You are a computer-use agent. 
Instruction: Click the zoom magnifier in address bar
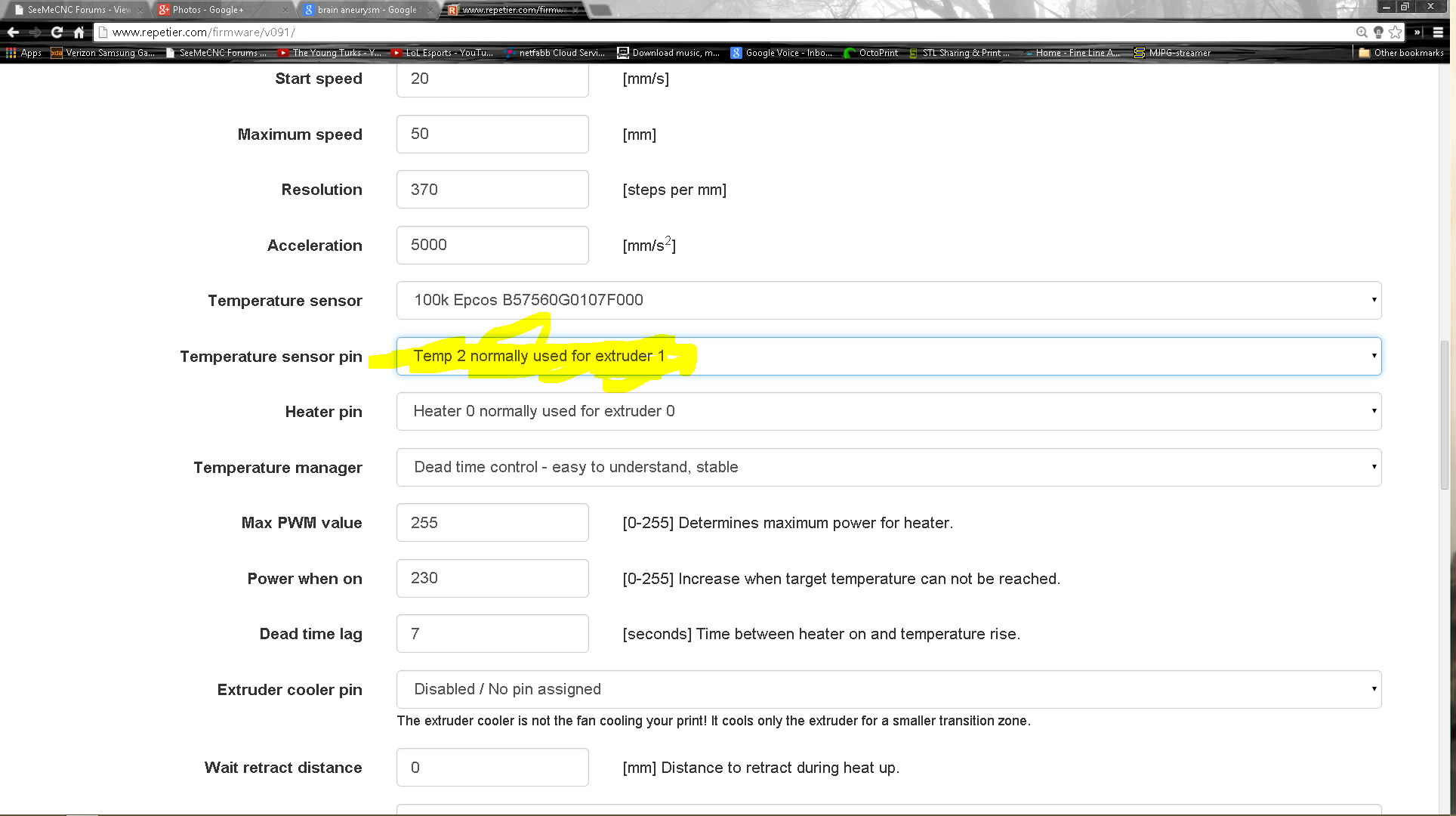[1361, 32]
